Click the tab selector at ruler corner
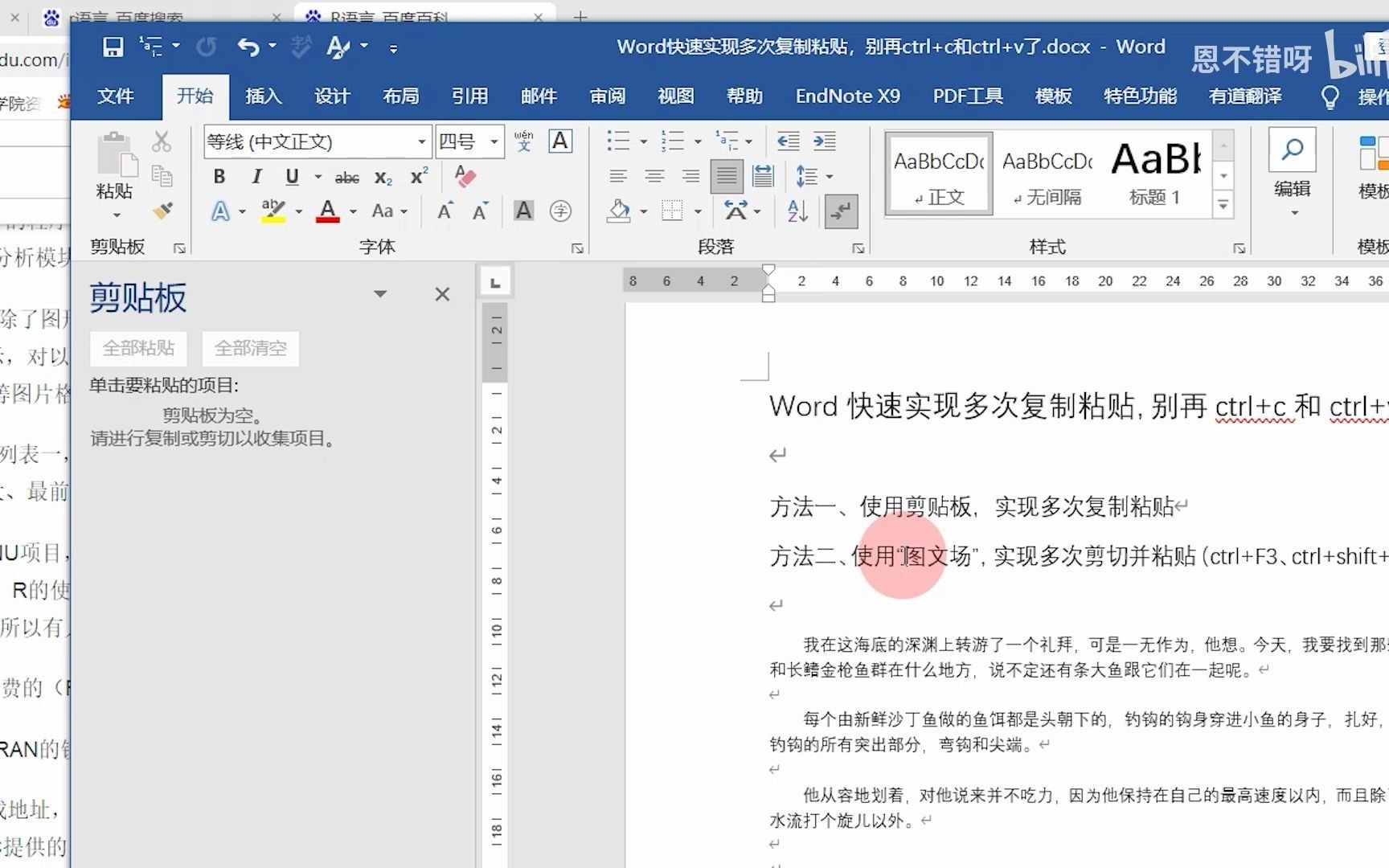The height and width of the screenshot is (868, 1389). tap(495, 282)
